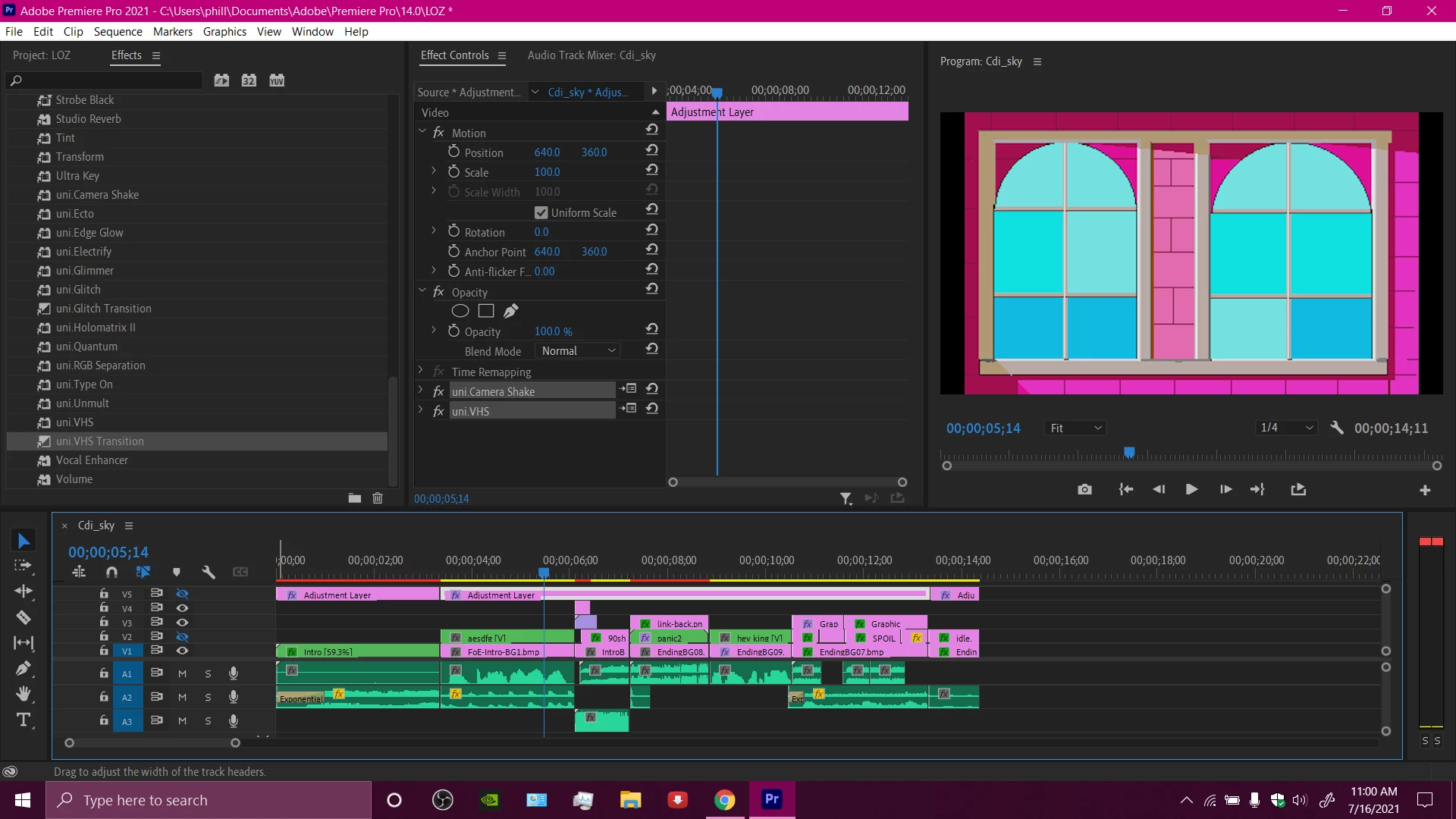
Task: Select the Type tool
Action: [24, 720]
